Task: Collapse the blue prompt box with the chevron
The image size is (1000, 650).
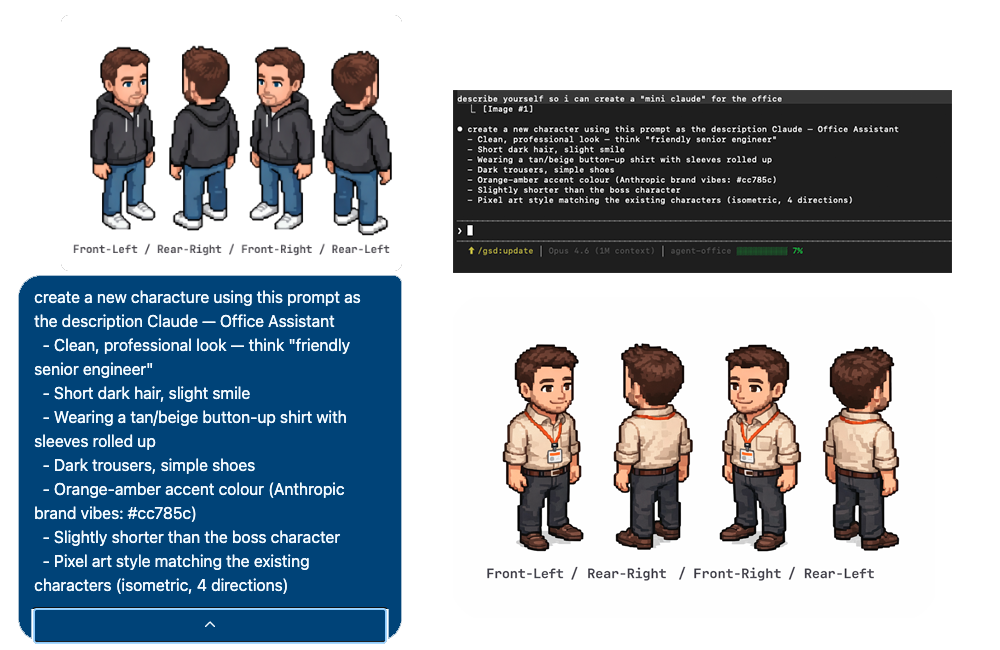Action: tap(210, 624)
